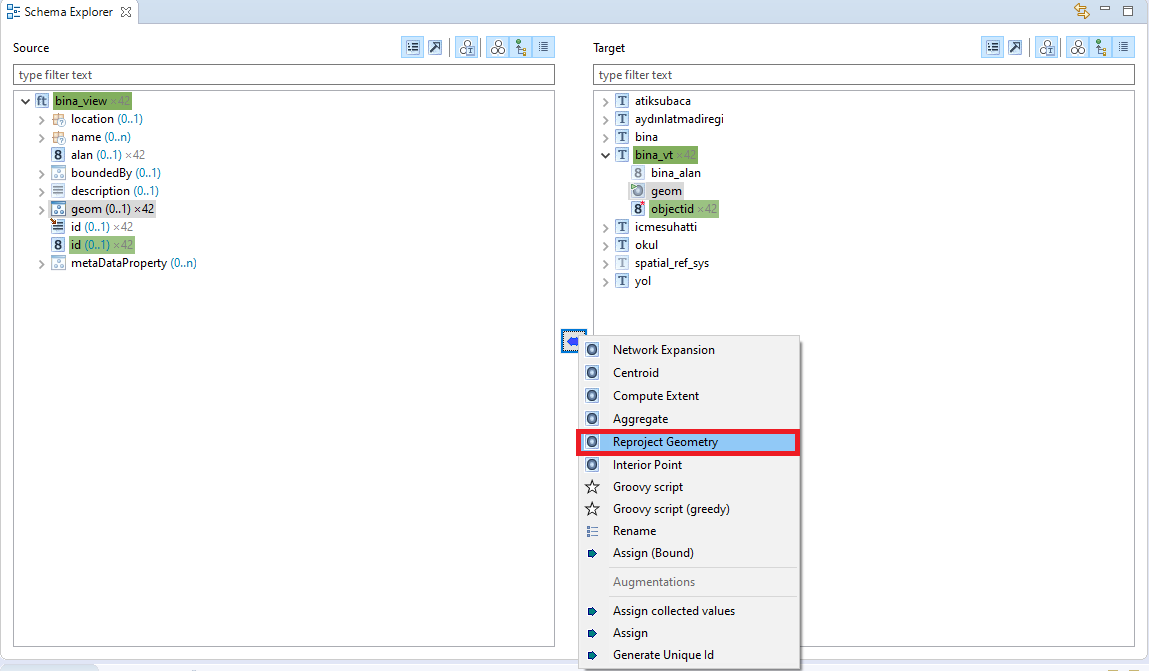This screenshot has height=671, width=1149.
Task: Choose Compute Extent
Action: point(687,396)
